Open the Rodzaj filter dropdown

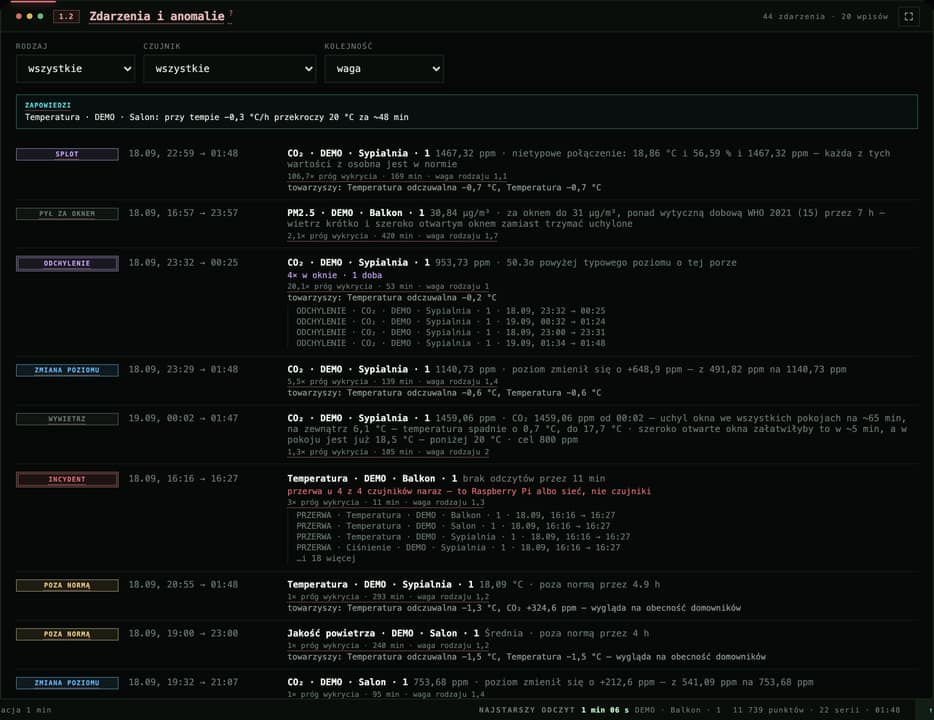(x=76, y=68)
